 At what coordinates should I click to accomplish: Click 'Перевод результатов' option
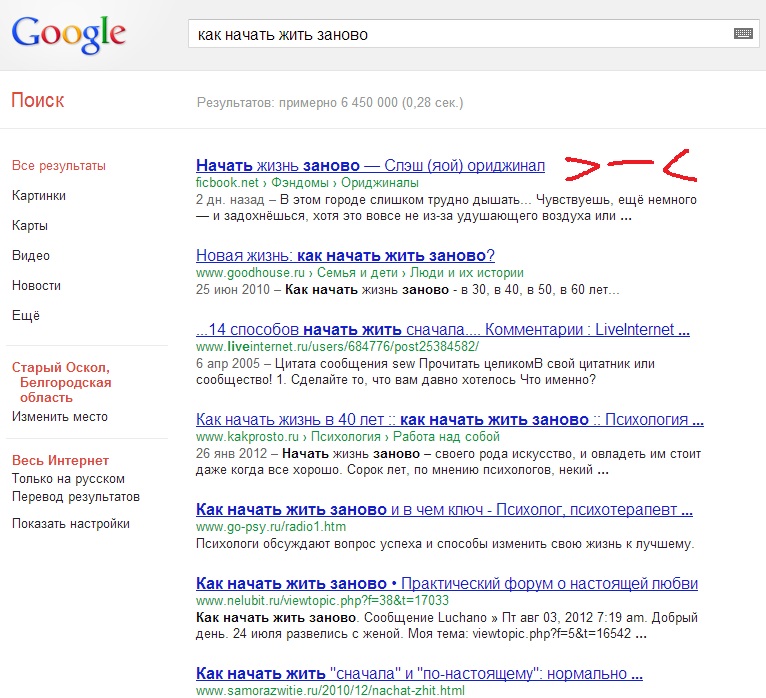click(x=76, y=497)
